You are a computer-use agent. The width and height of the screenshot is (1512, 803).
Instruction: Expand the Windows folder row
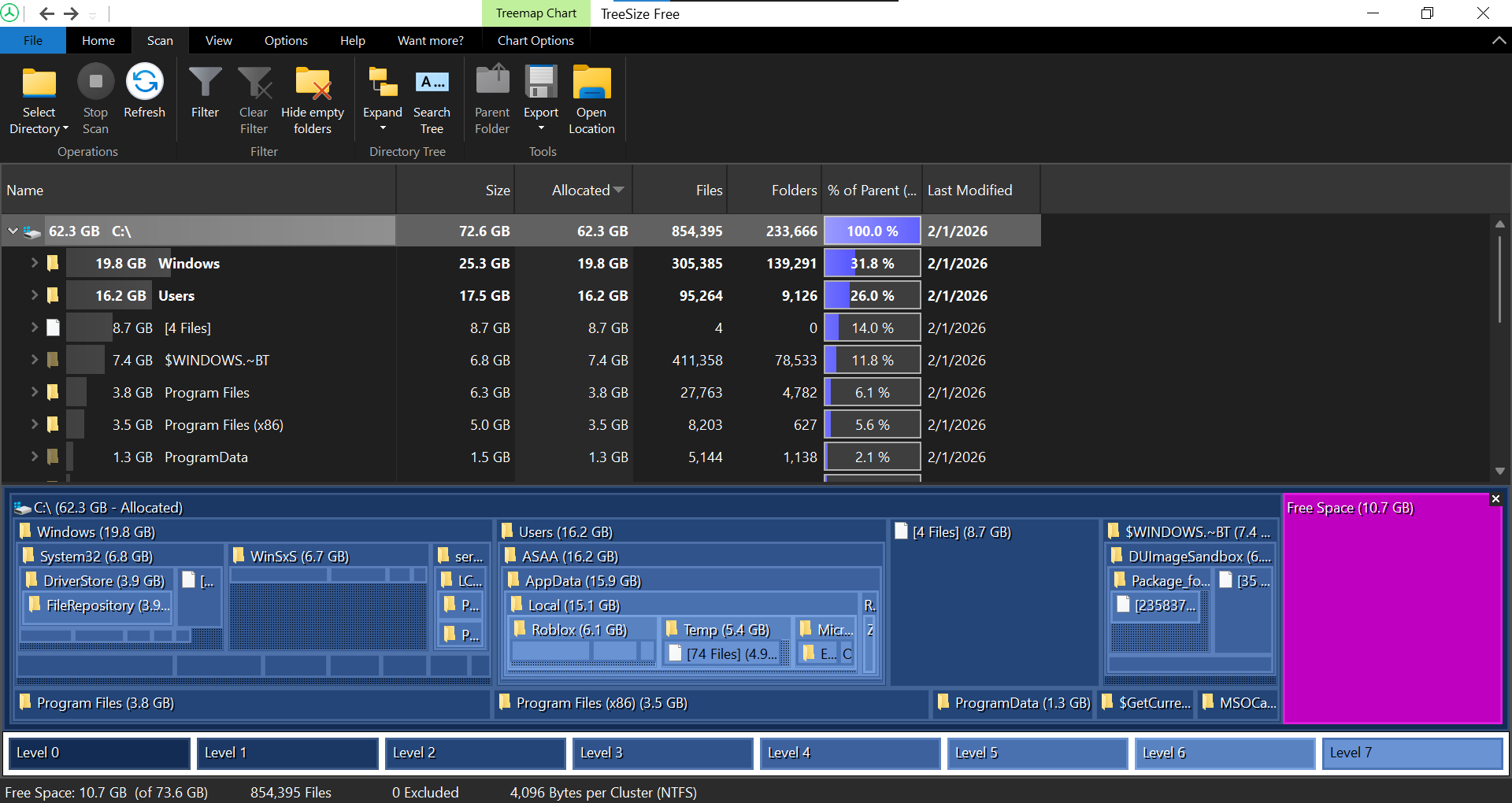pyautogui.click(x=34, y=263)
